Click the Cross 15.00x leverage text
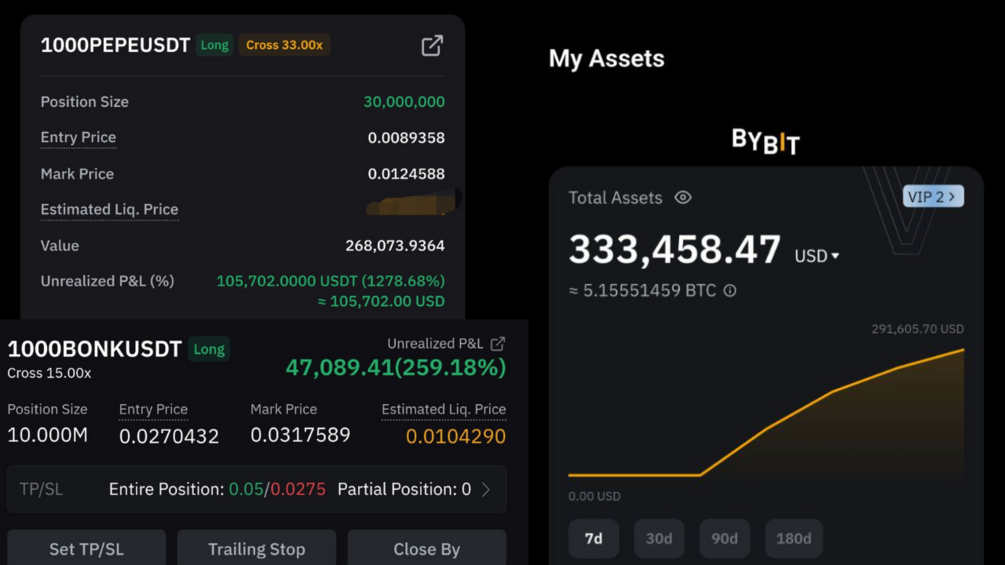Image resolution: width=1005 pixels, height=565 pixels. (x=49, y=373)
